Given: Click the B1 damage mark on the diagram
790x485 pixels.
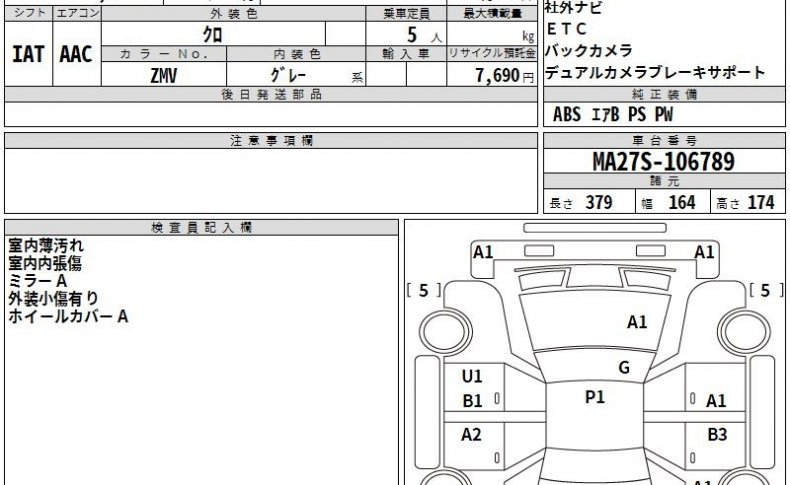Looking at the screenshot, I should [x=473, y=401].
